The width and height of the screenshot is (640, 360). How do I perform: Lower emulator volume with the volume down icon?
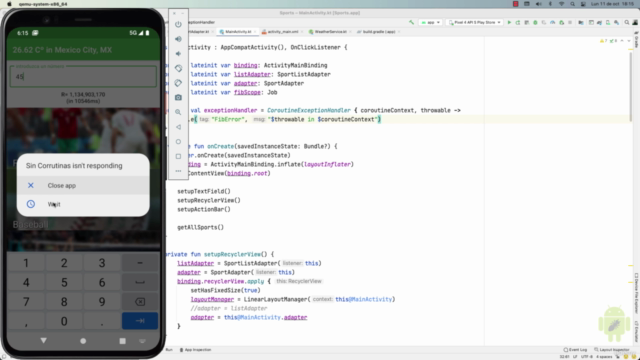coord(178,54)
